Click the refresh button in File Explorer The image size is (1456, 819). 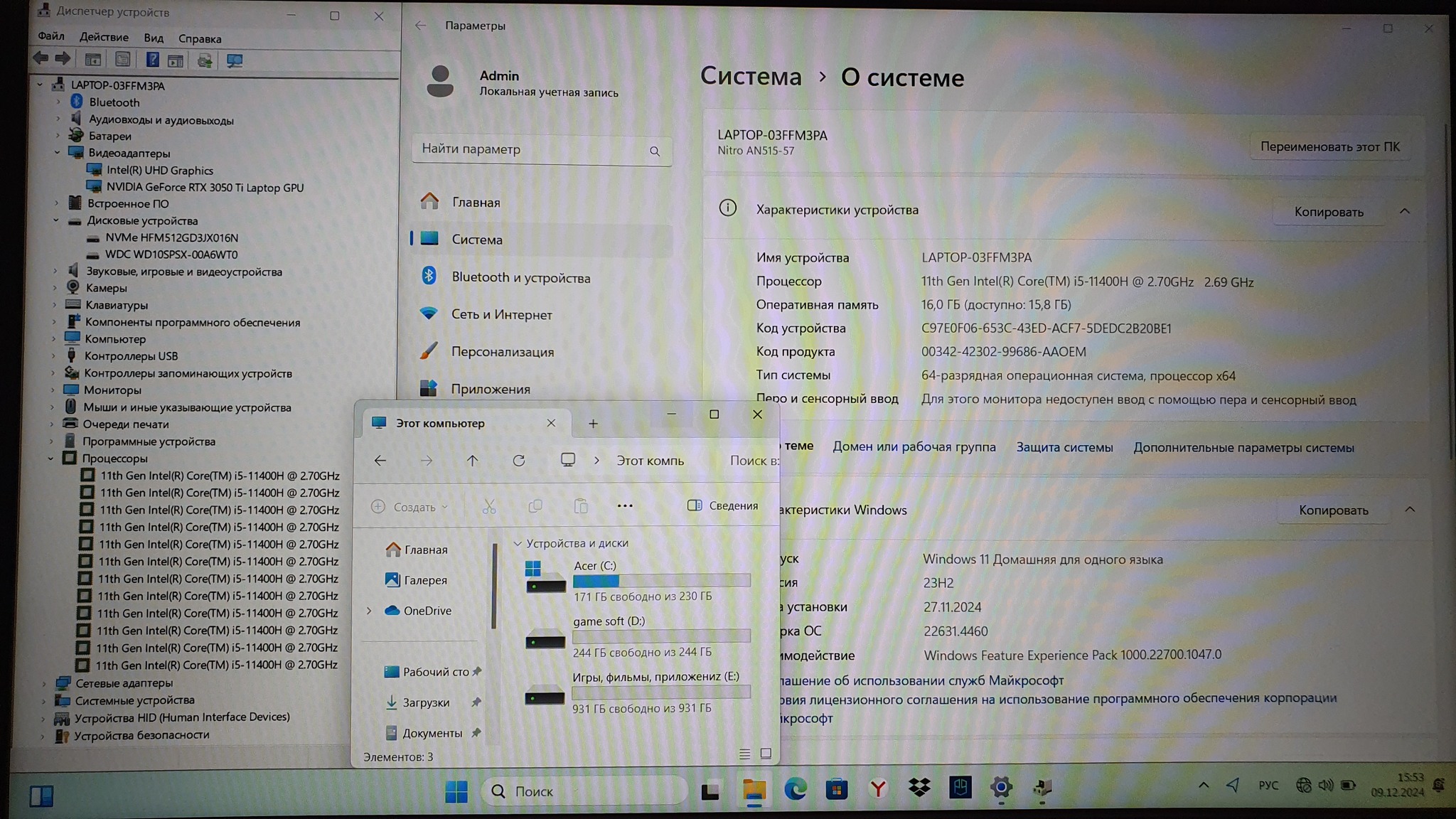(x=519, y=461)
